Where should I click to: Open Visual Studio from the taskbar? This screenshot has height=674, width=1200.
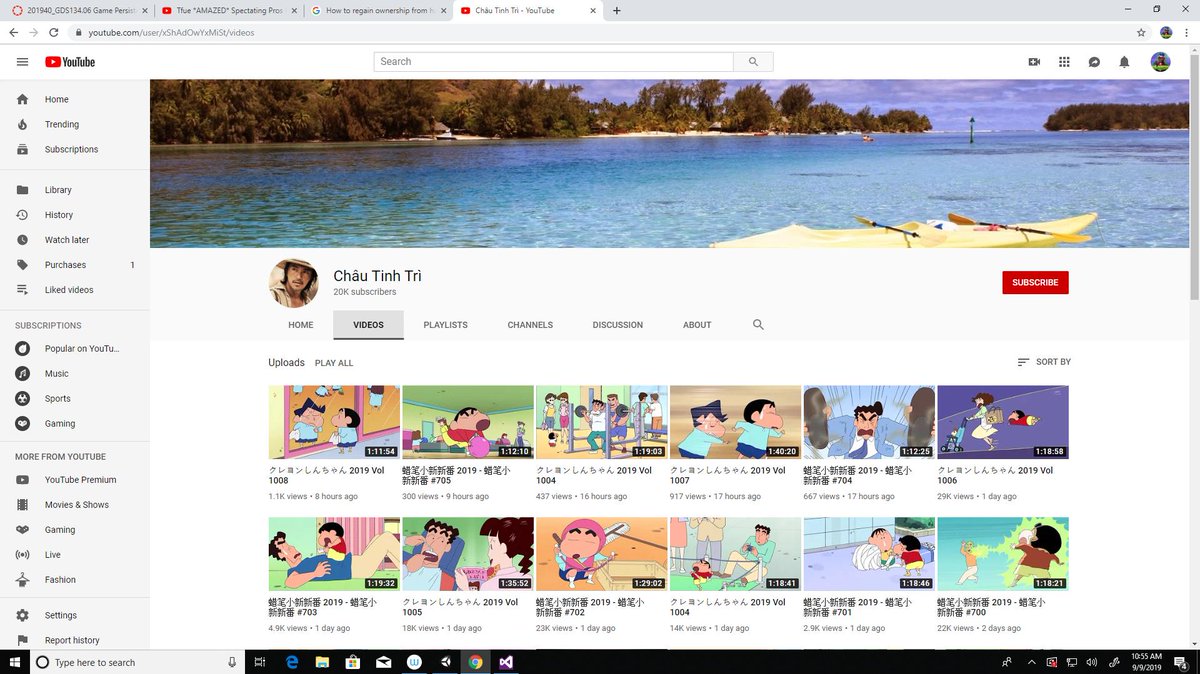506,662
